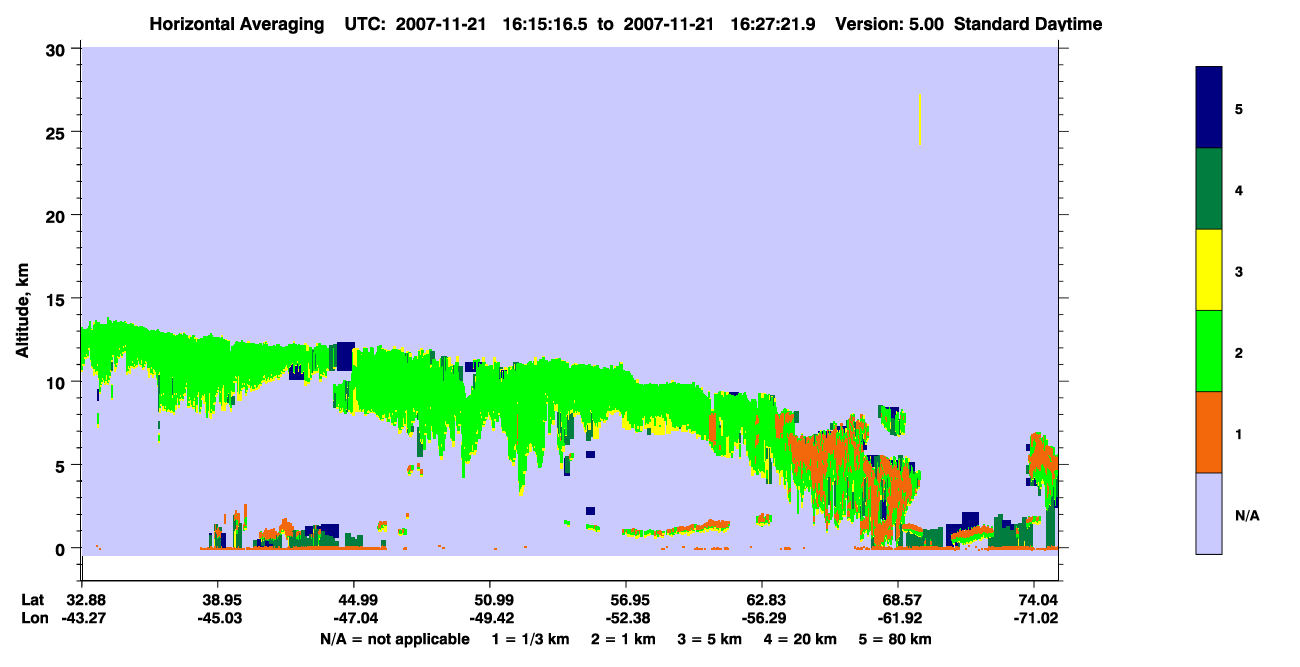The image size is (1300, 667).
Task: Click the altitude tick label 30
Action: (58, 49)
